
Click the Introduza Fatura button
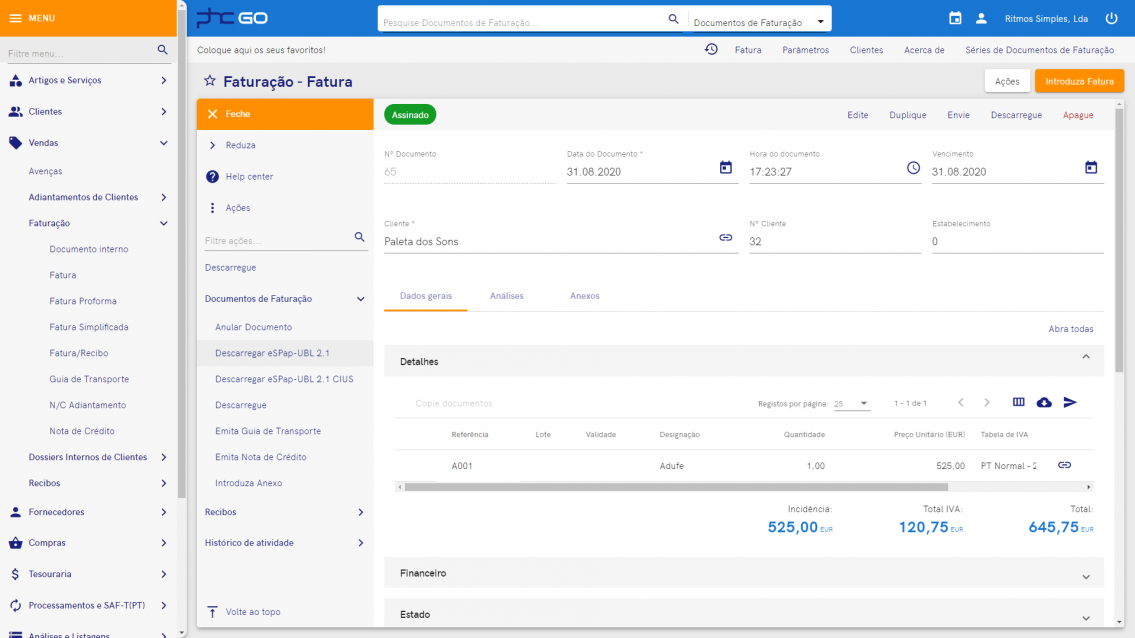tap(1079, 81)
